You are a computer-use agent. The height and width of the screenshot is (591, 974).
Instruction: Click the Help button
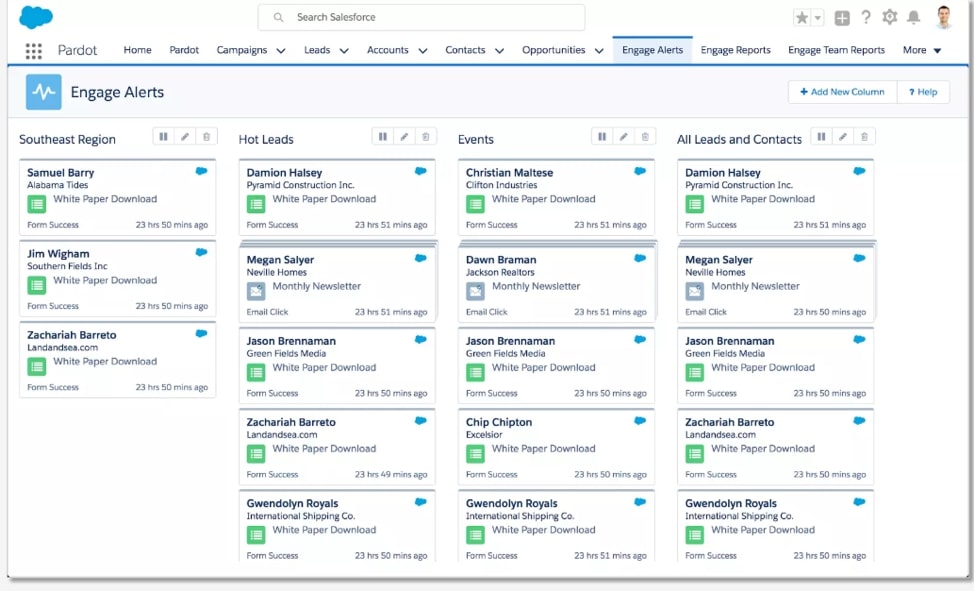(x=923, y=92)
